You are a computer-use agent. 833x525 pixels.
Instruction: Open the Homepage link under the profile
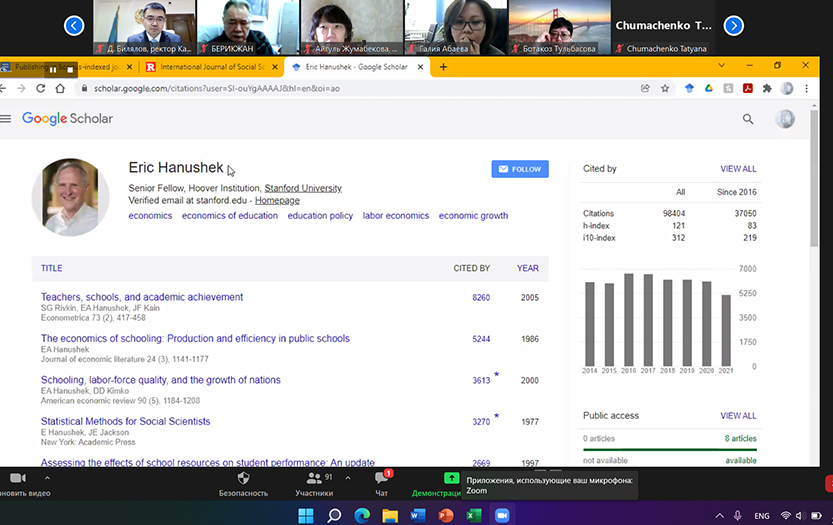click(277, 200)
